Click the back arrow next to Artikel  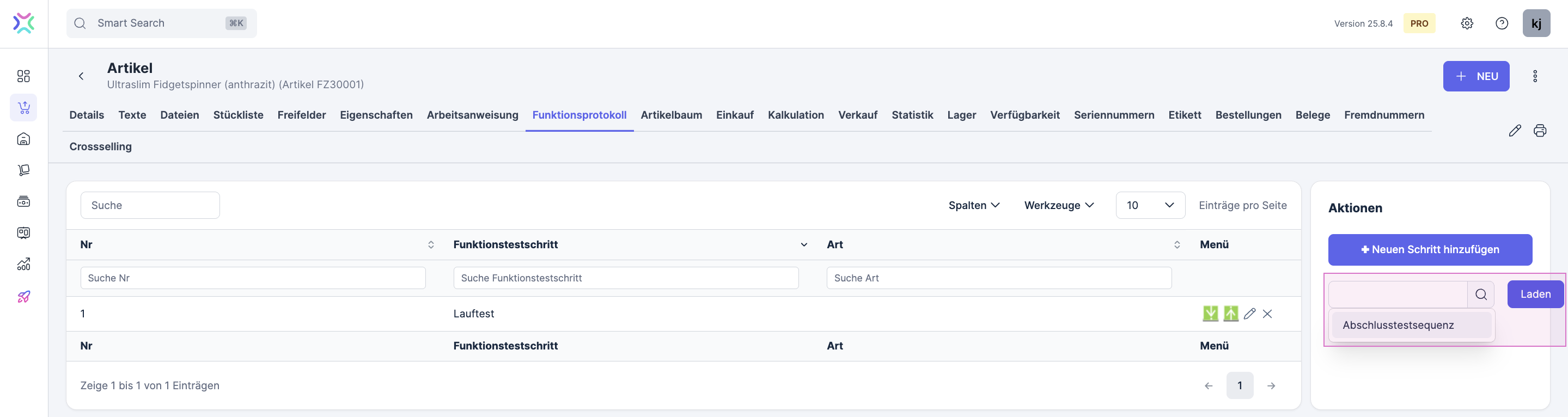point(81,76)
